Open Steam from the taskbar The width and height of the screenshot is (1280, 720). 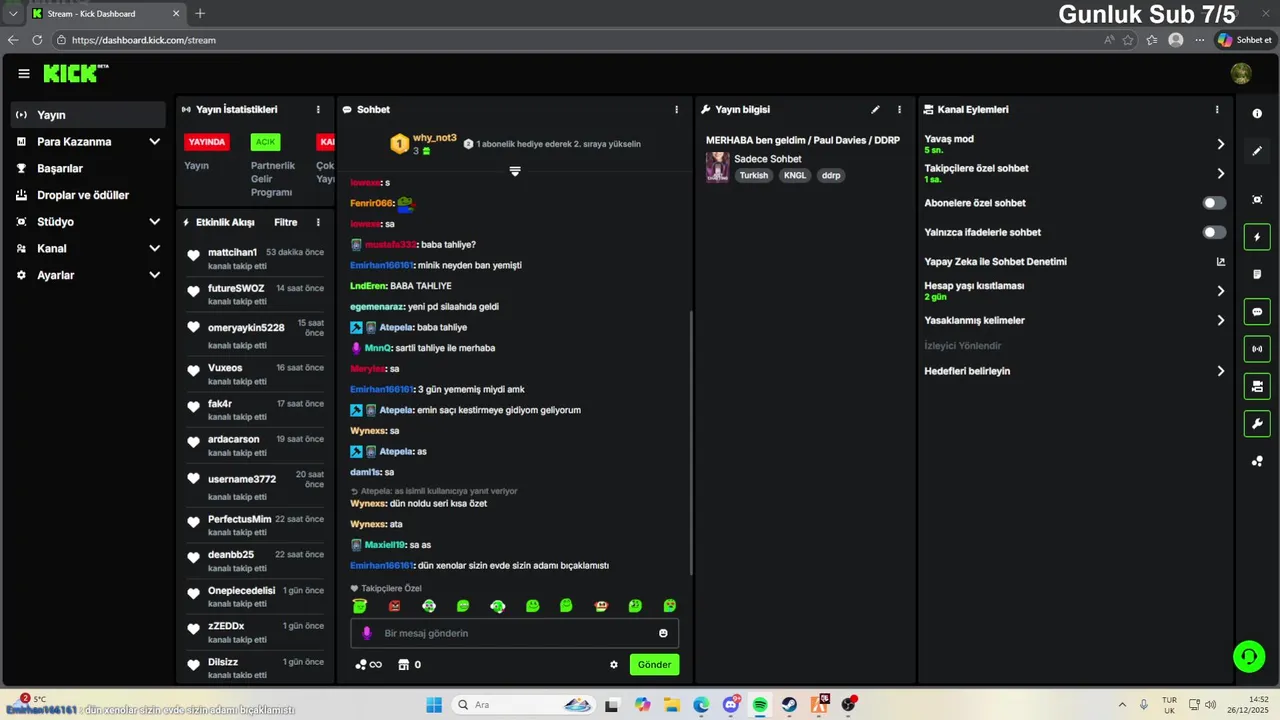[789, 705]
